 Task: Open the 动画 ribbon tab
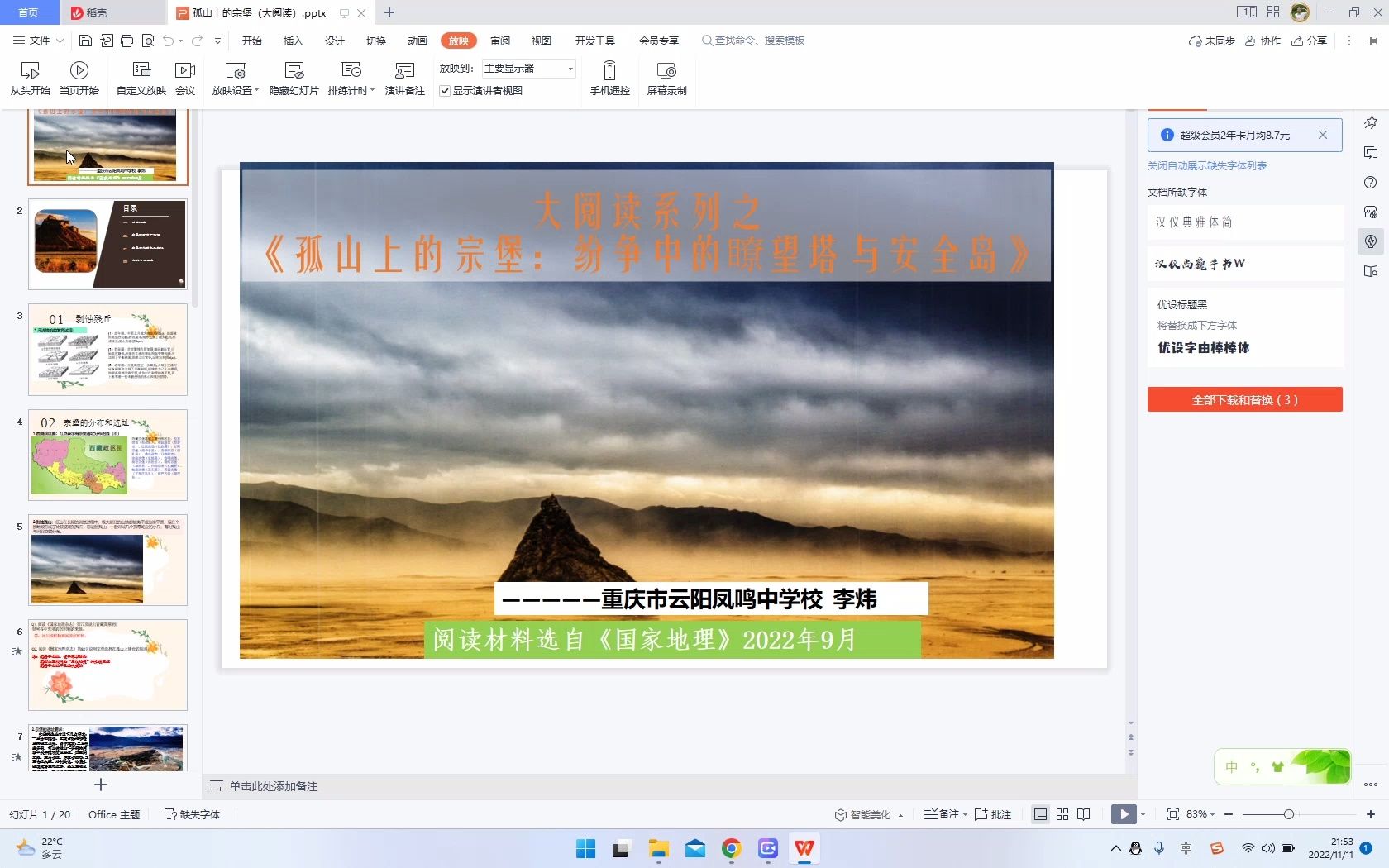pos(417,41)
